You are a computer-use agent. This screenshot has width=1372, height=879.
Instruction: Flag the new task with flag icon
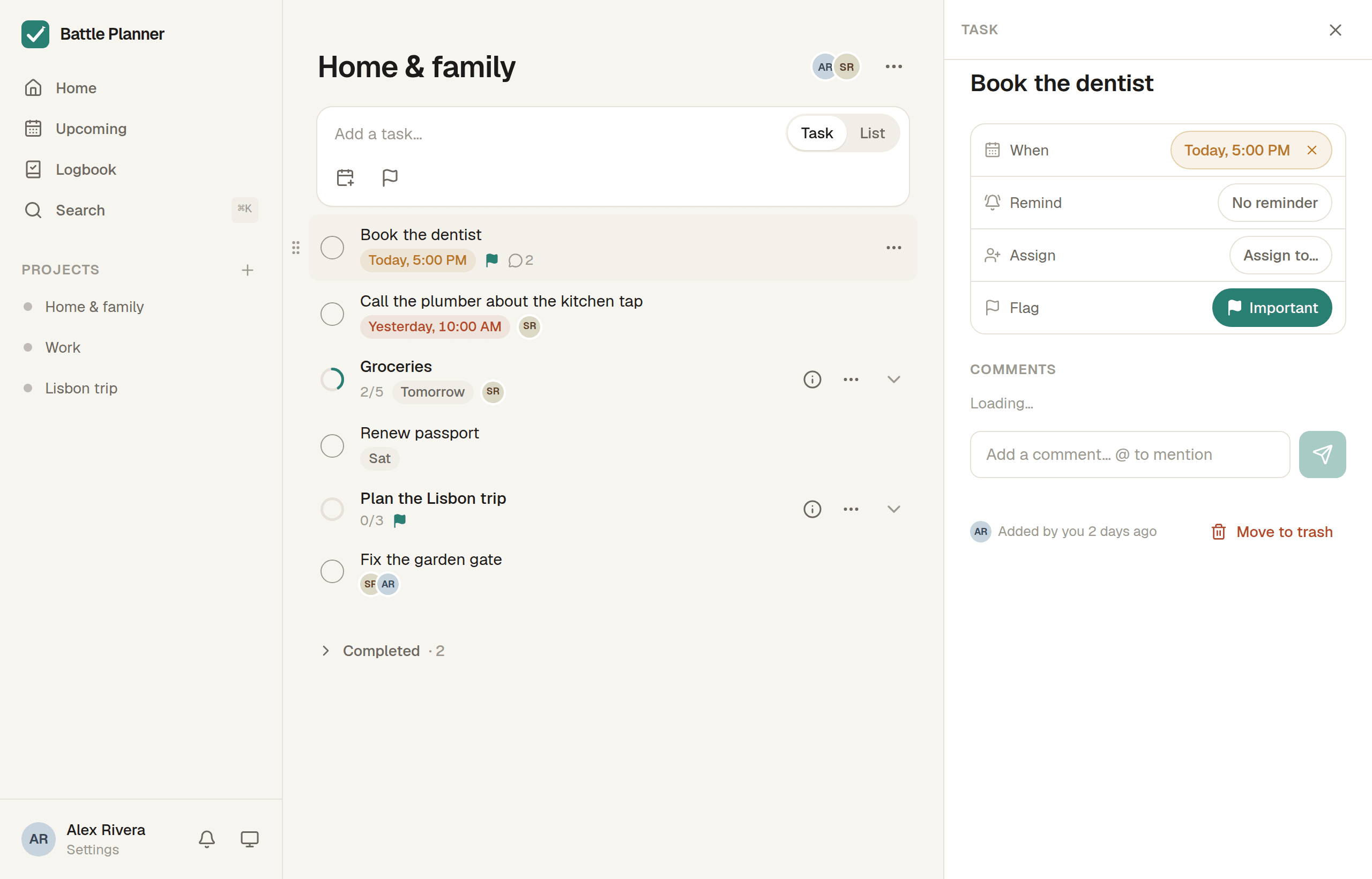click(x=390, y=177)
